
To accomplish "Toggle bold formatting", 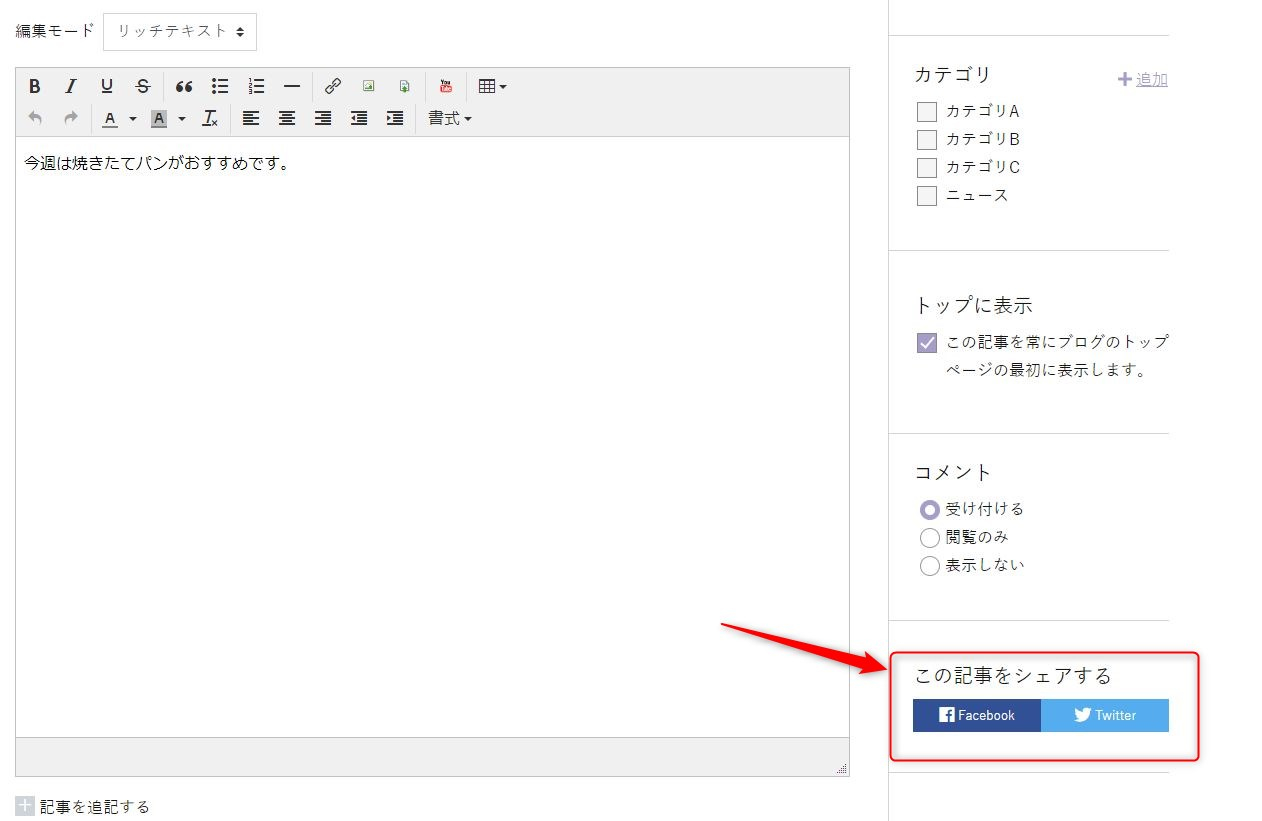I will 35,86.
